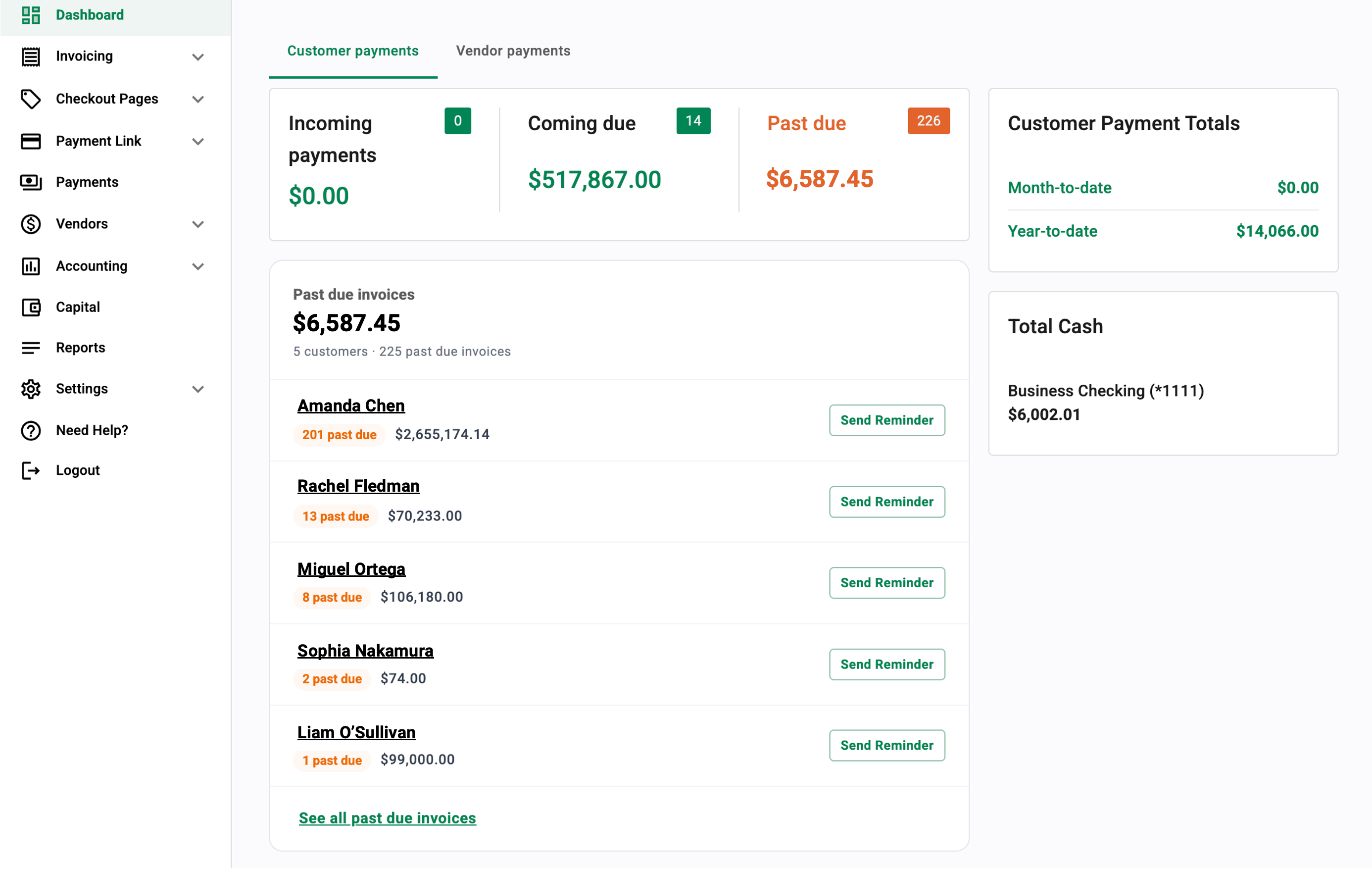Screen dimensions: 1372x869
Task: Expand the Invoicing menu chevron
Action: coord(197,57)
